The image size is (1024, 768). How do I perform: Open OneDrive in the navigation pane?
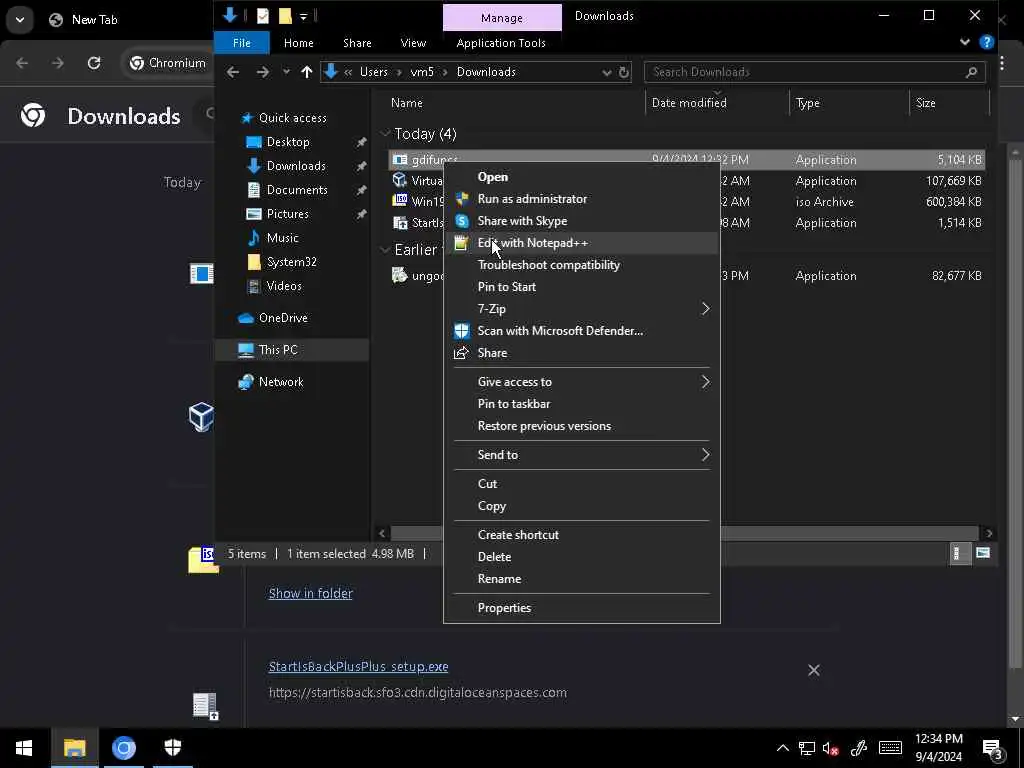pyautogui.click(x=283, y=318)
